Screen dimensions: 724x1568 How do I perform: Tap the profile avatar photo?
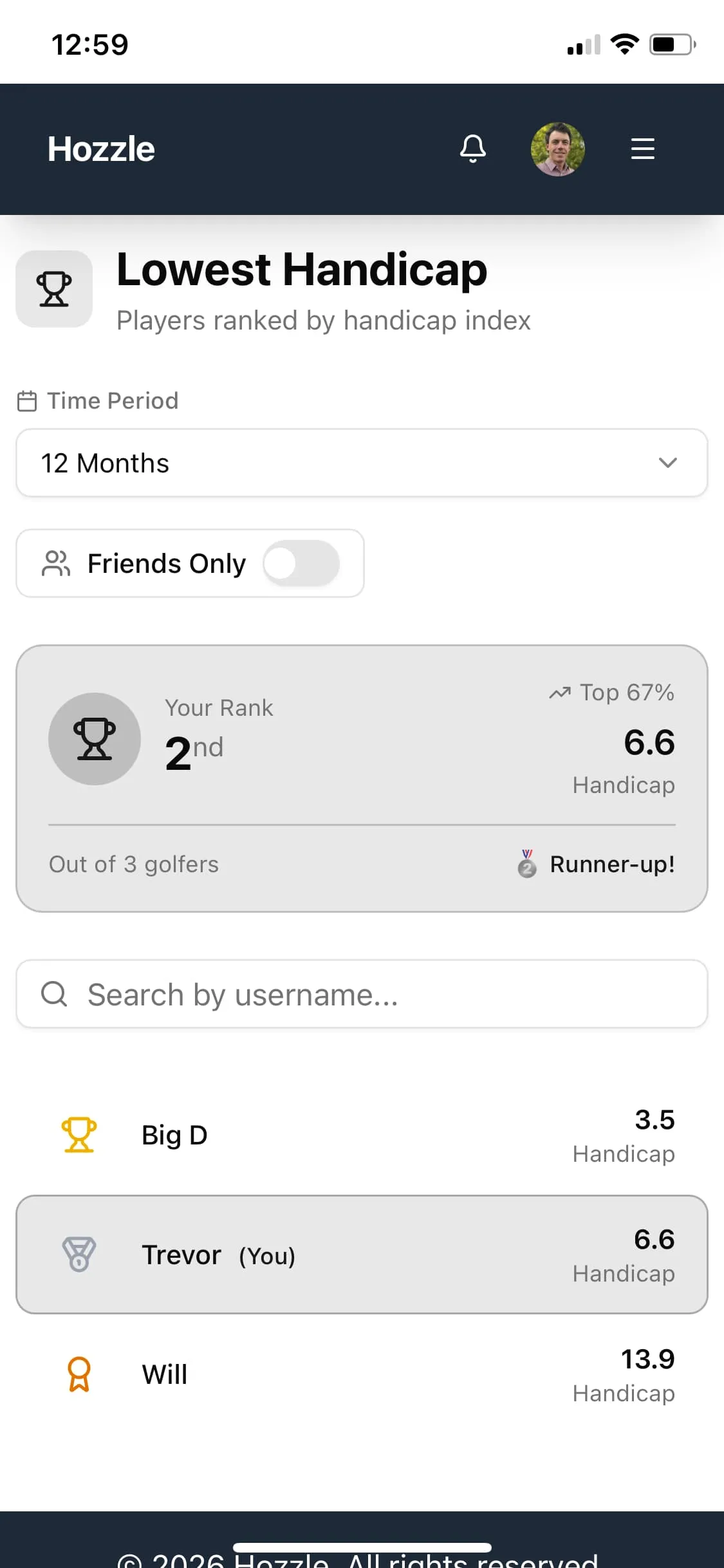[558, 149]
